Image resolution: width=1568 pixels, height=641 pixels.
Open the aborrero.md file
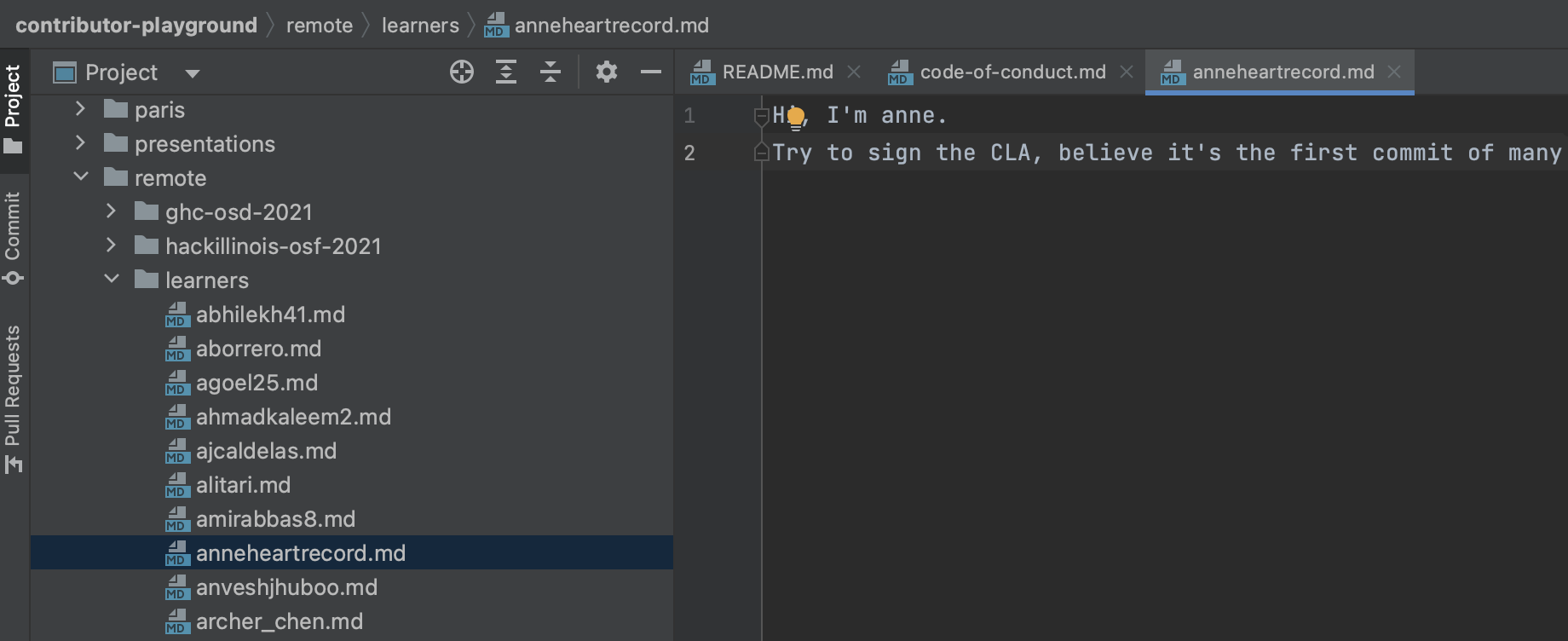tap(258, 349)
